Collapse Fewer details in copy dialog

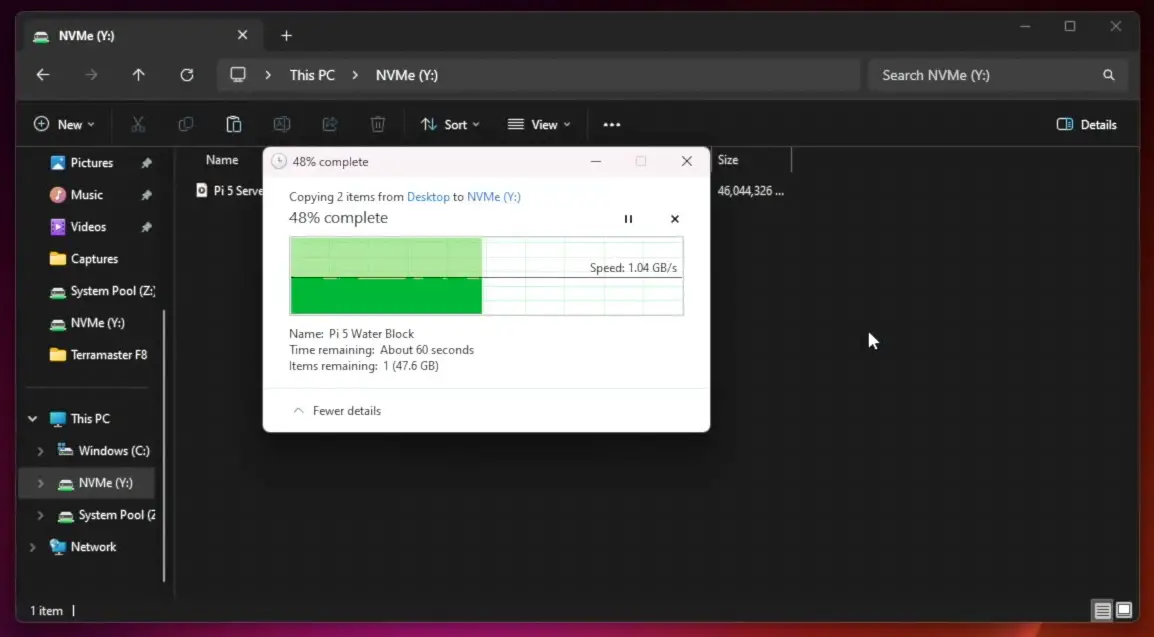coord(337,411)
